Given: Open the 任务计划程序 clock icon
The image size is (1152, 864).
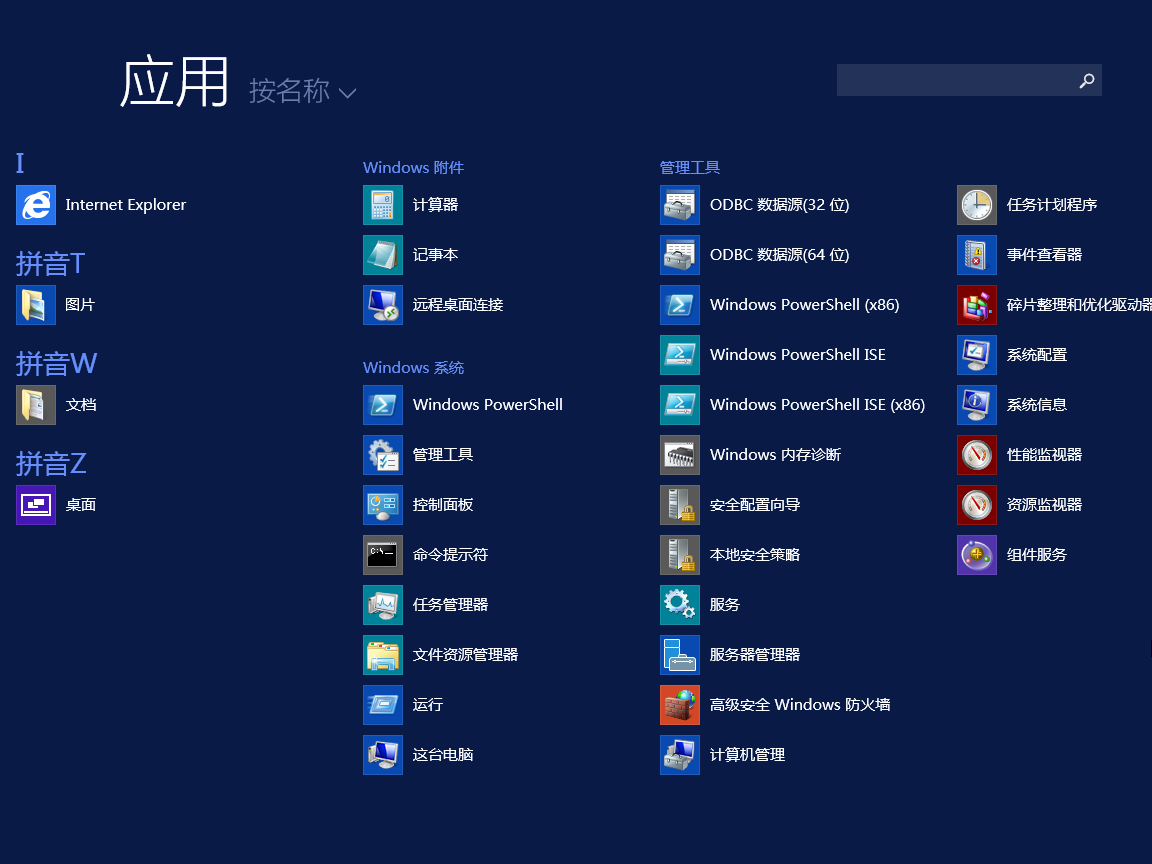Looking at the screenshot, I should point(976,205).
